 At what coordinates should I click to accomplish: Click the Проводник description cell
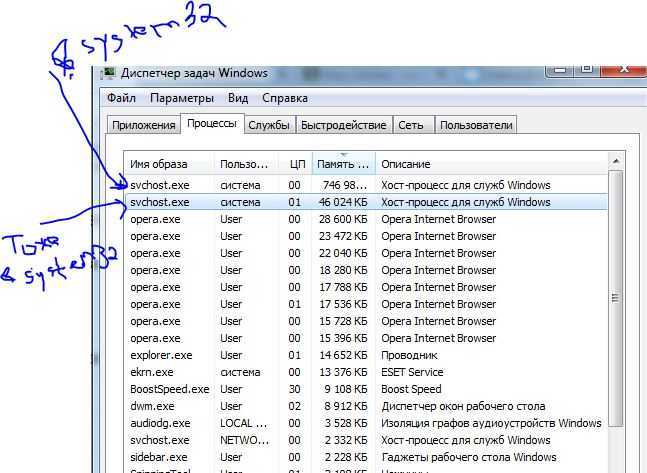click(x=409, y=355)
